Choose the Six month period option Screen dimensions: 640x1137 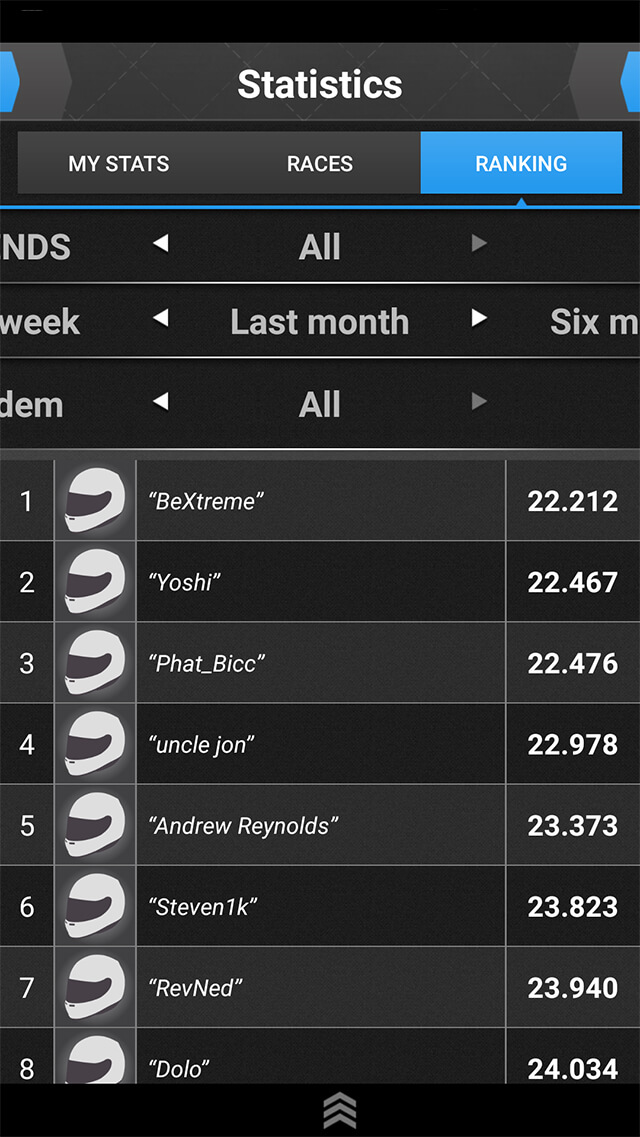(x=595, y=321)
